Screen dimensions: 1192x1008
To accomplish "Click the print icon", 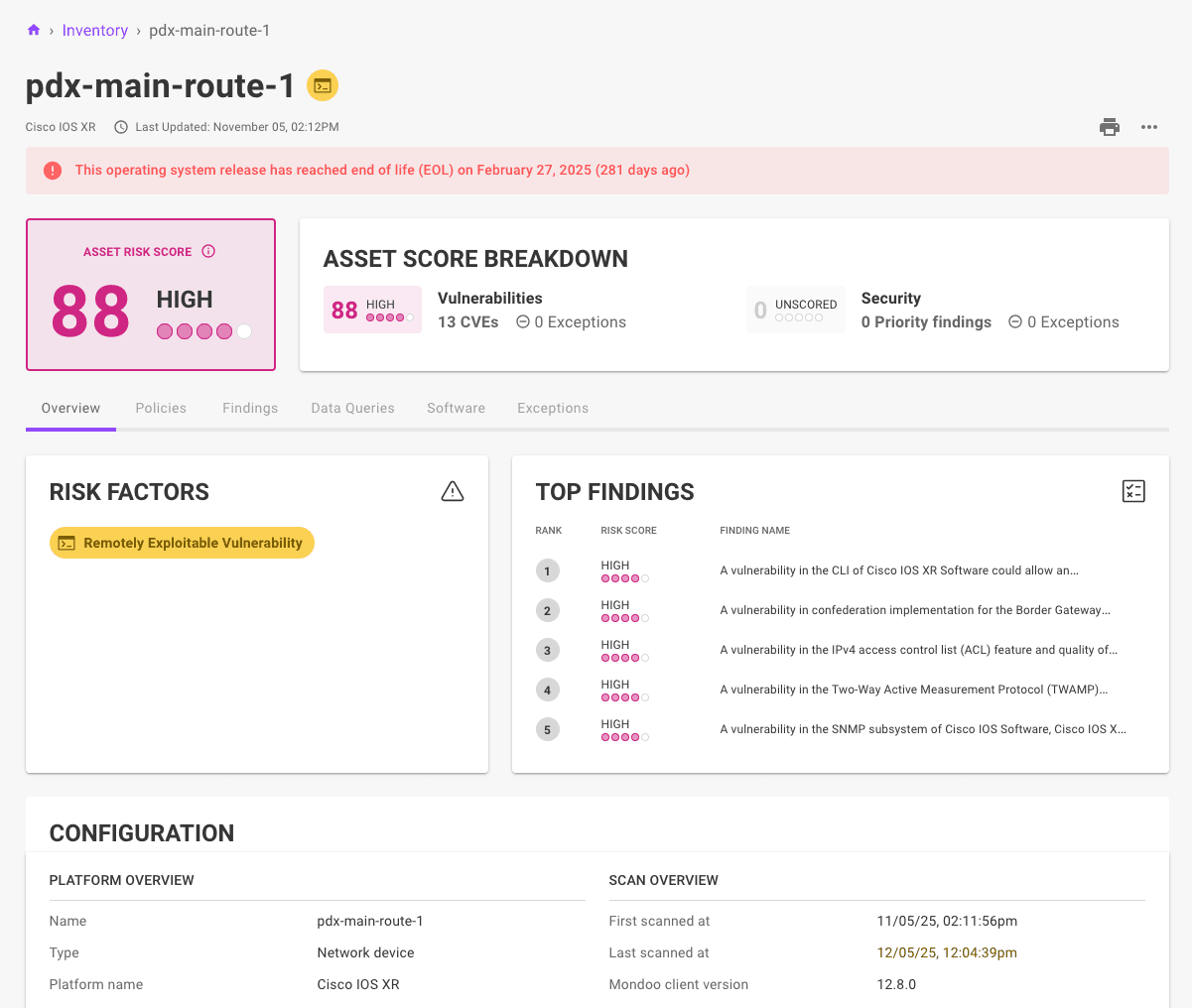I will (x=1110, y=127).
